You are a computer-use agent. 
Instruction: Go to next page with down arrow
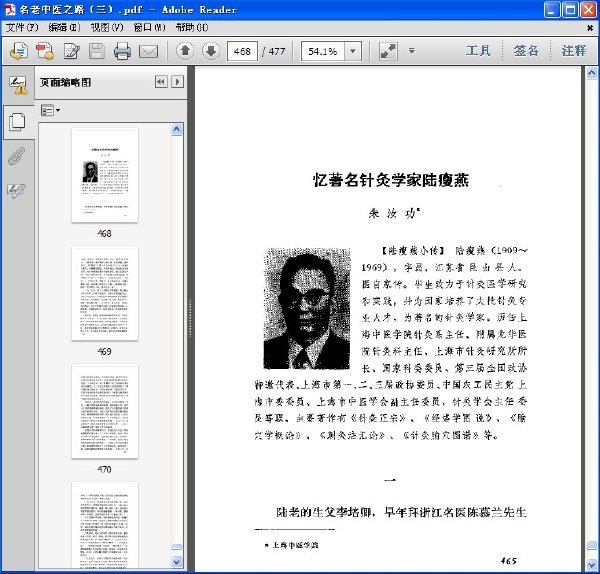(211, 51)
